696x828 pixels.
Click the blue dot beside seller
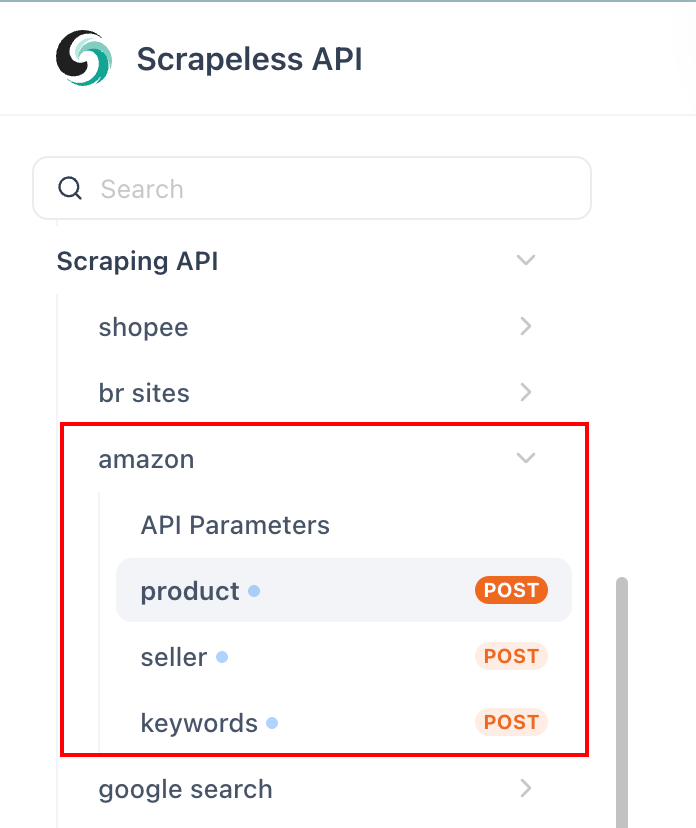pos(222,657)
